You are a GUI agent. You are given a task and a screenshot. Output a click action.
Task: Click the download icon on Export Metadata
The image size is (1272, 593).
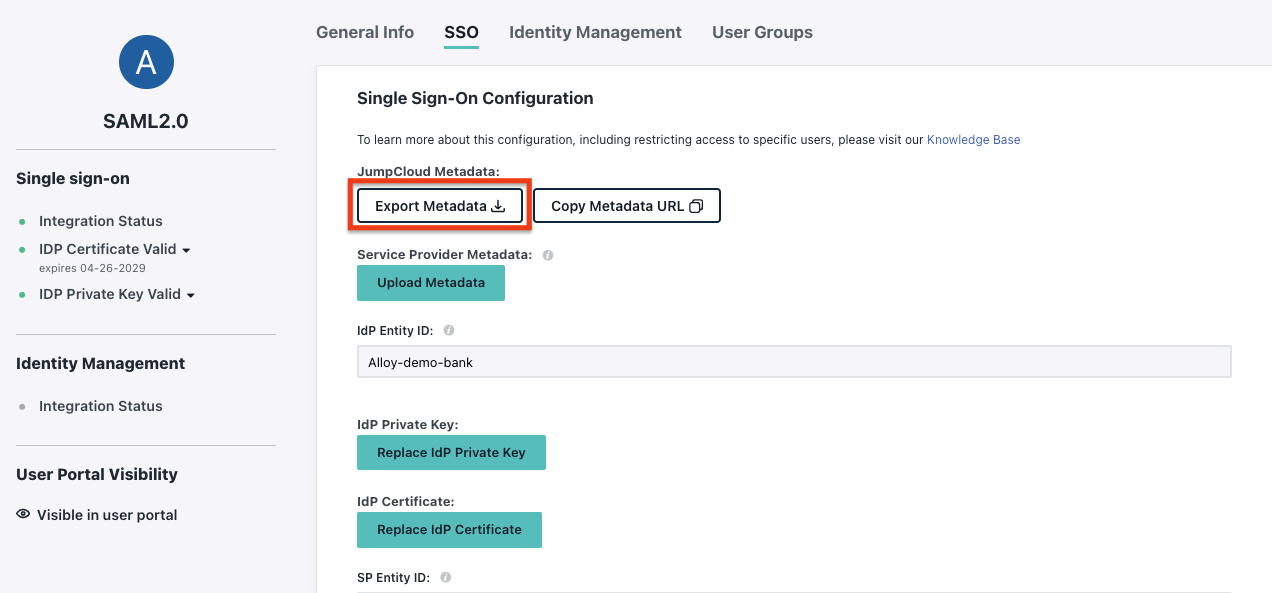tap(498, 206)
